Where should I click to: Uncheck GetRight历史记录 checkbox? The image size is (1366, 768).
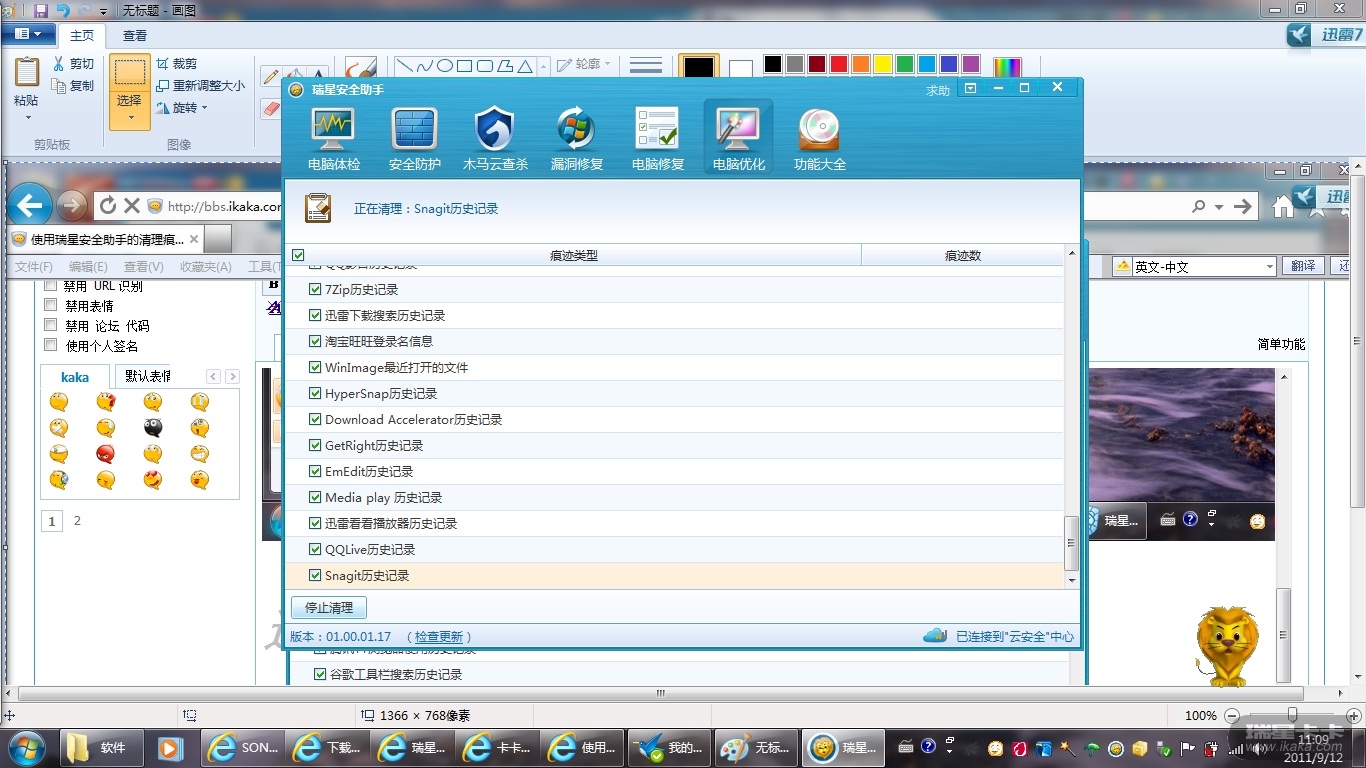pyautogui.click(x=316, y=446)
